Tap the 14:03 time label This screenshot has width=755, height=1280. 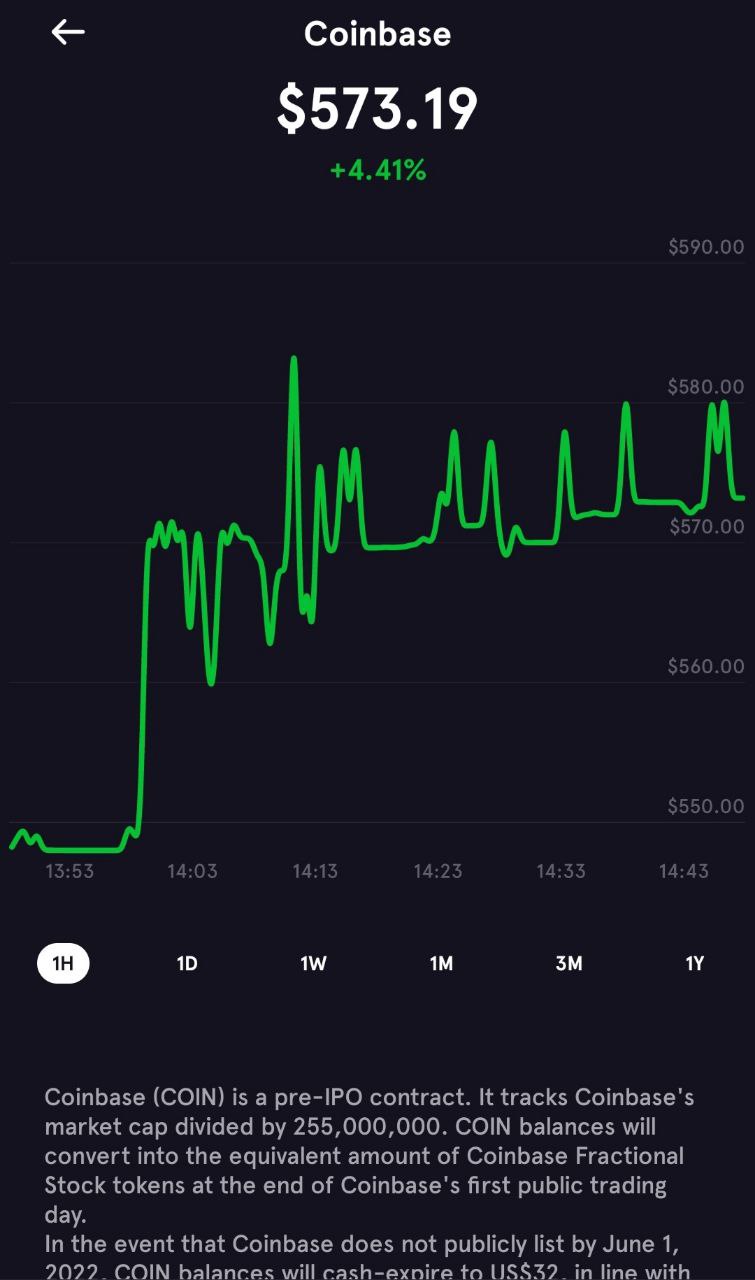coord(192,871)
